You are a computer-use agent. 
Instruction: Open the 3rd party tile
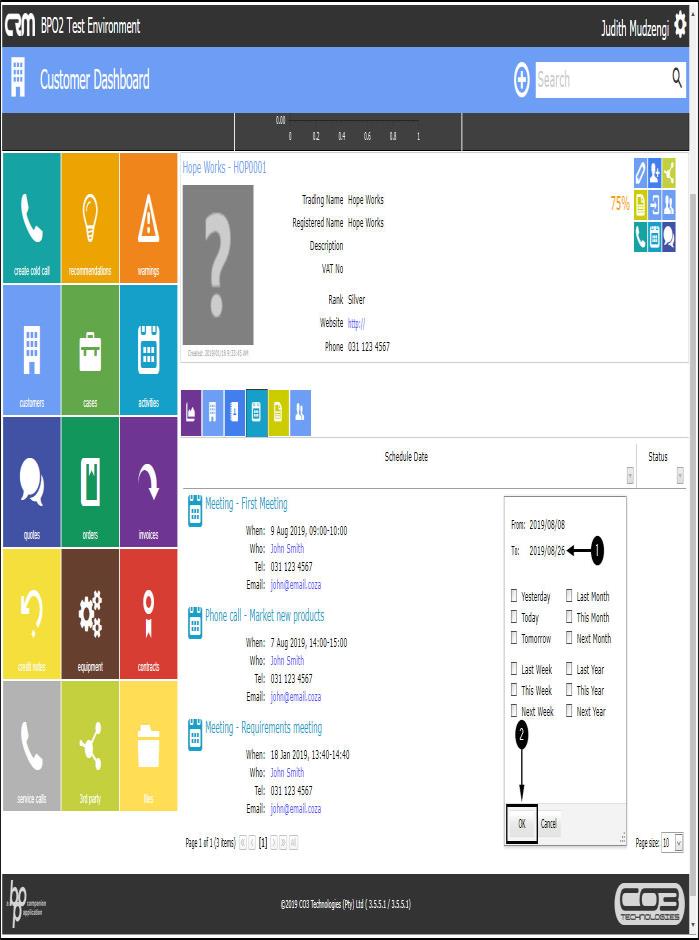coord(90,746)
